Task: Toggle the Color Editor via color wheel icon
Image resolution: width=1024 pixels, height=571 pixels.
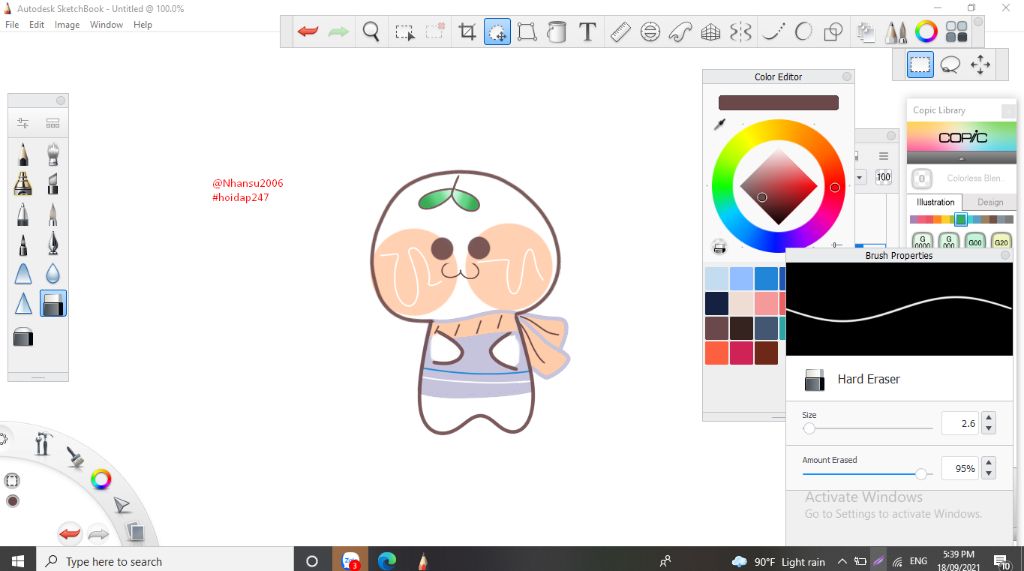Action: click(926, 31)
